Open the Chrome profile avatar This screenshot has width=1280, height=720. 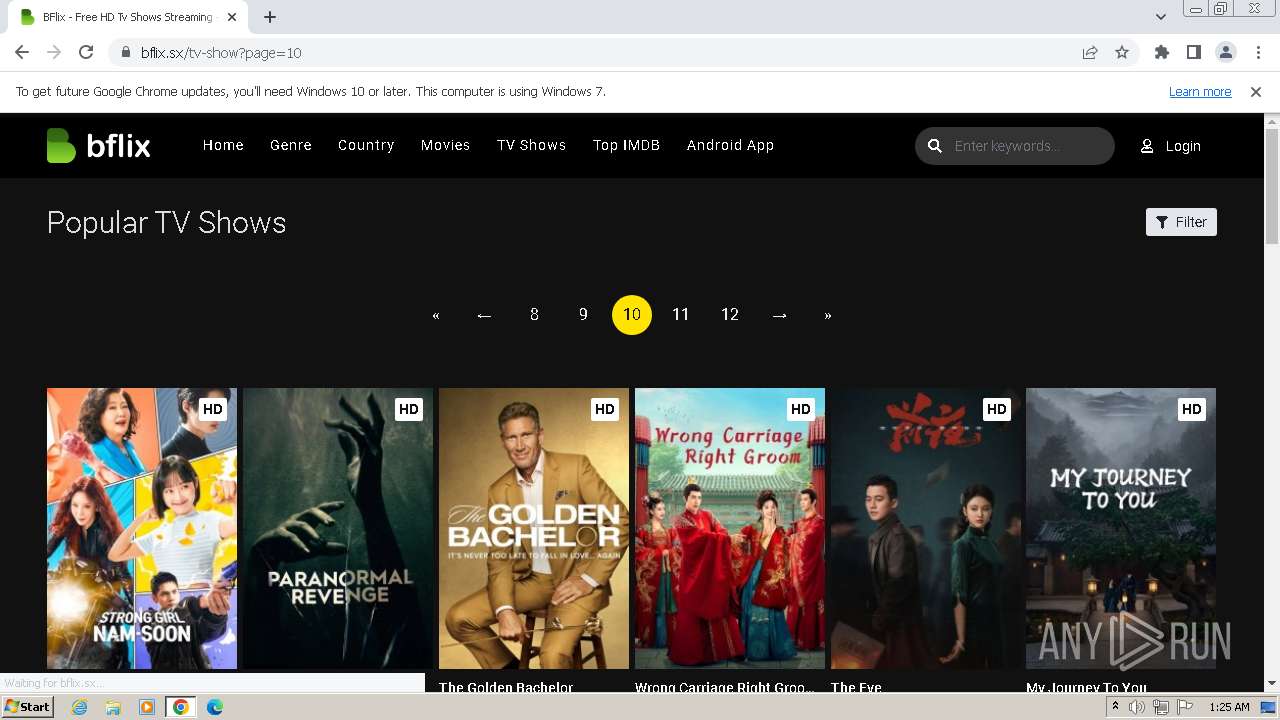point(1226,53)
